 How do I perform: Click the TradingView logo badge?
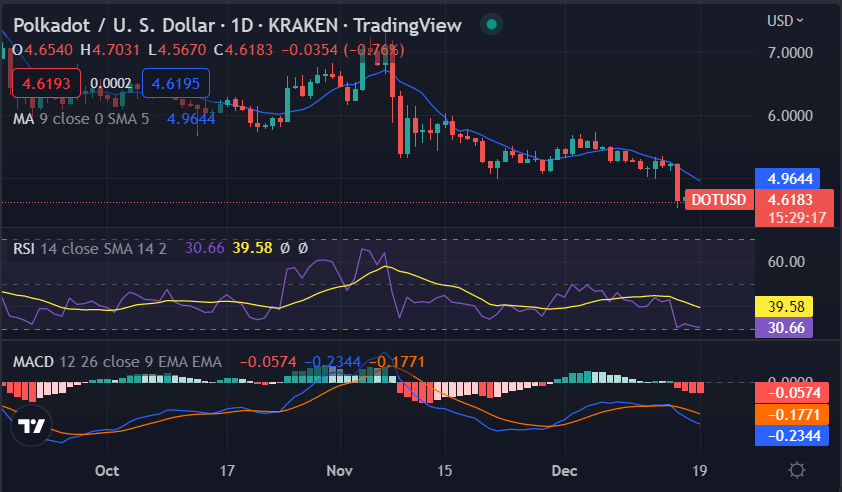31,426
